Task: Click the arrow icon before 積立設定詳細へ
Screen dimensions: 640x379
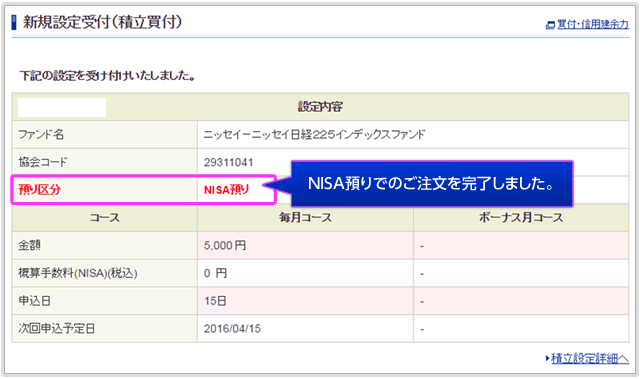Action: tap(547, 359)
